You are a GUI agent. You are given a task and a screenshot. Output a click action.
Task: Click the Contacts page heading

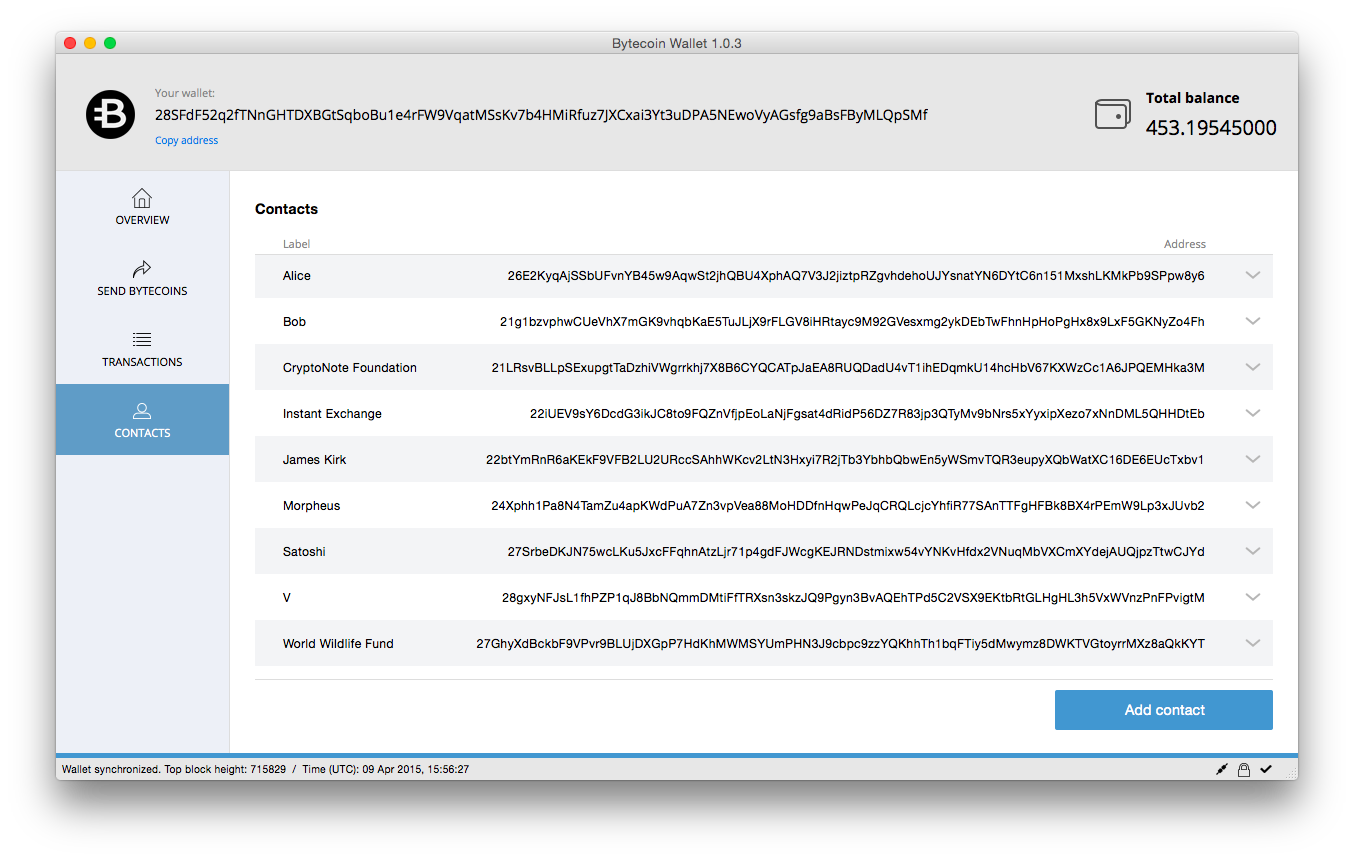(x=286, y=209)
